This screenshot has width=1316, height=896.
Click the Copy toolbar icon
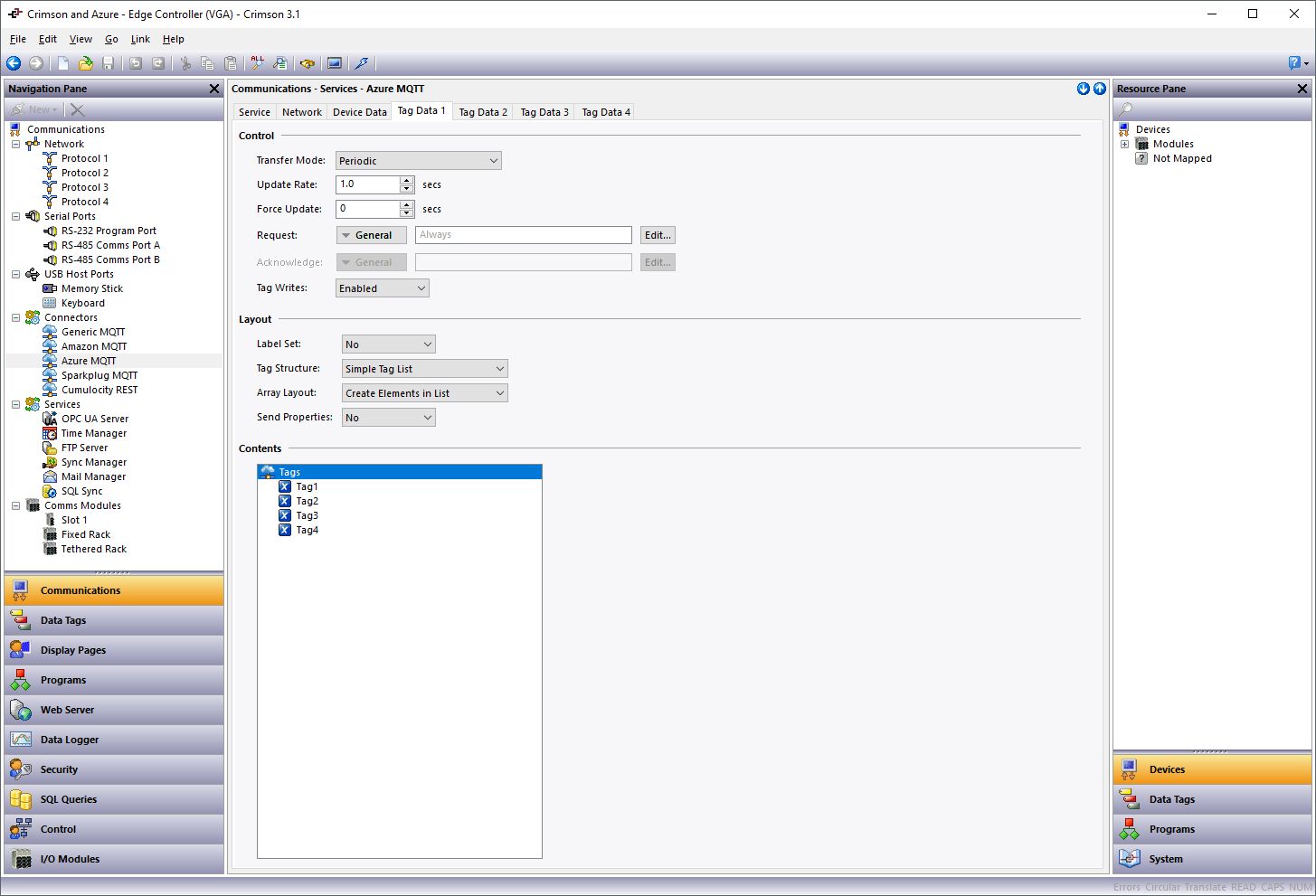pos(207,63)
